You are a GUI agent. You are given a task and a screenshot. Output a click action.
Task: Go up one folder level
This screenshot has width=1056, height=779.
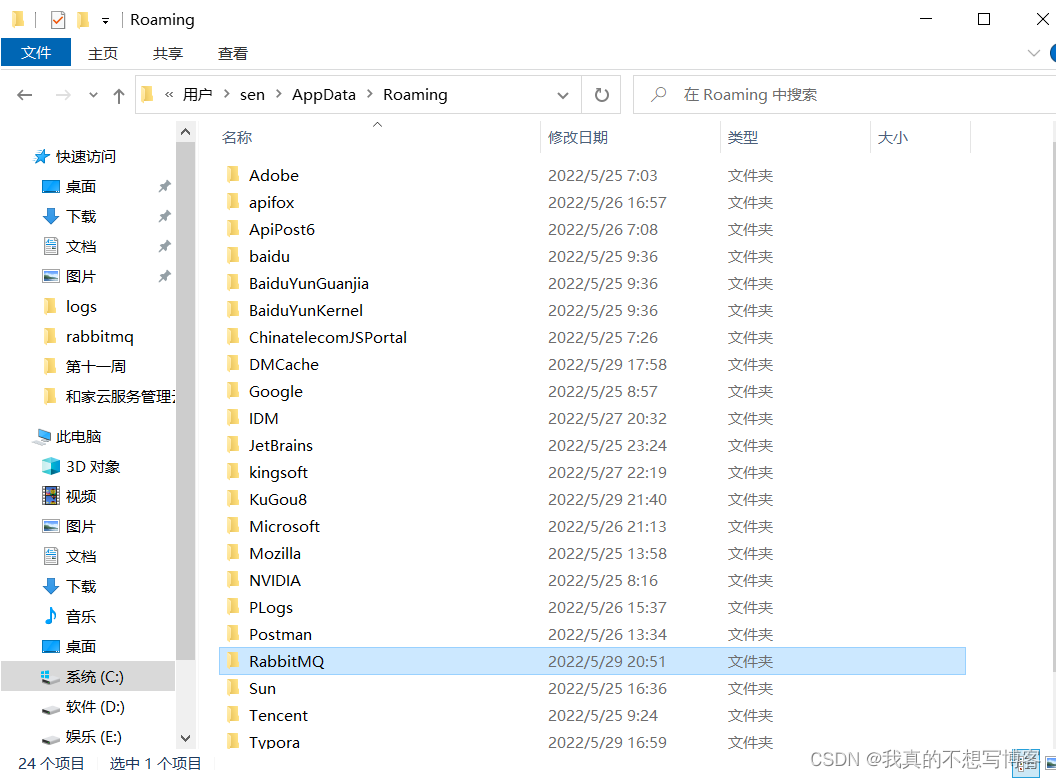[119, 96]
